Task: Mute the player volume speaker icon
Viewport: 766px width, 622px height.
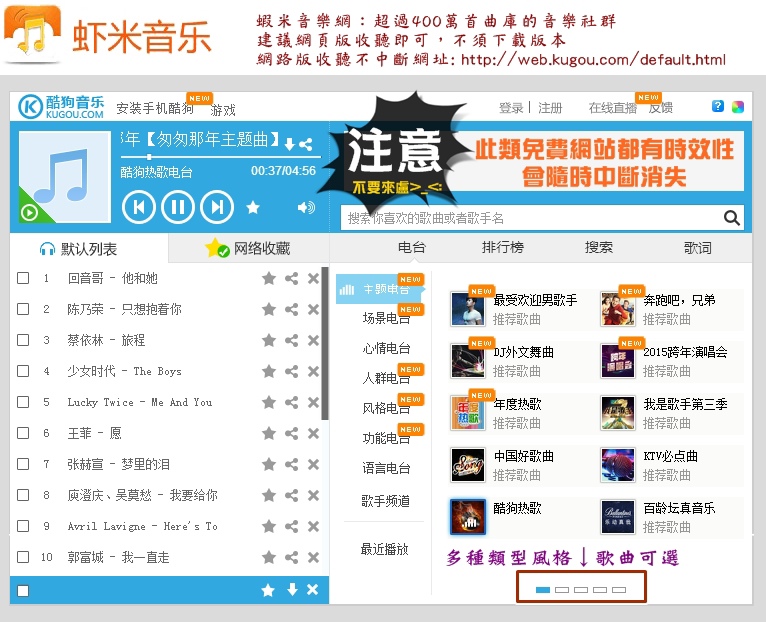Action: pyautogui.click(x=306, y=208)
